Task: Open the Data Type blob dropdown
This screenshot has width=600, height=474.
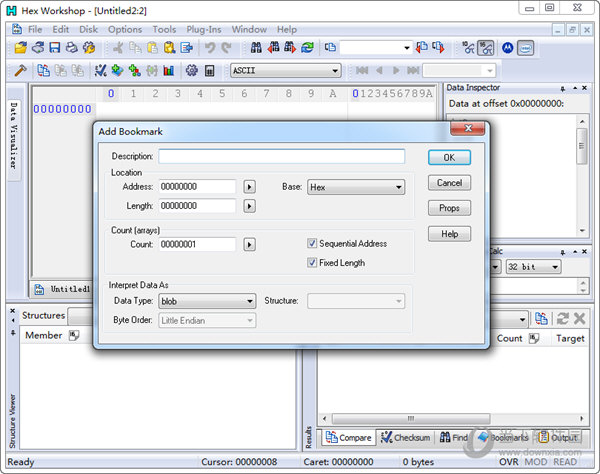Action: click(207, 301)
